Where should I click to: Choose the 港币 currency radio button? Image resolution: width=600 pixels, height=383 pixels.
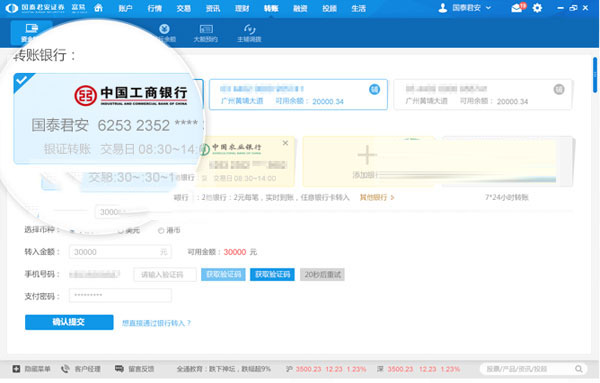161,230
